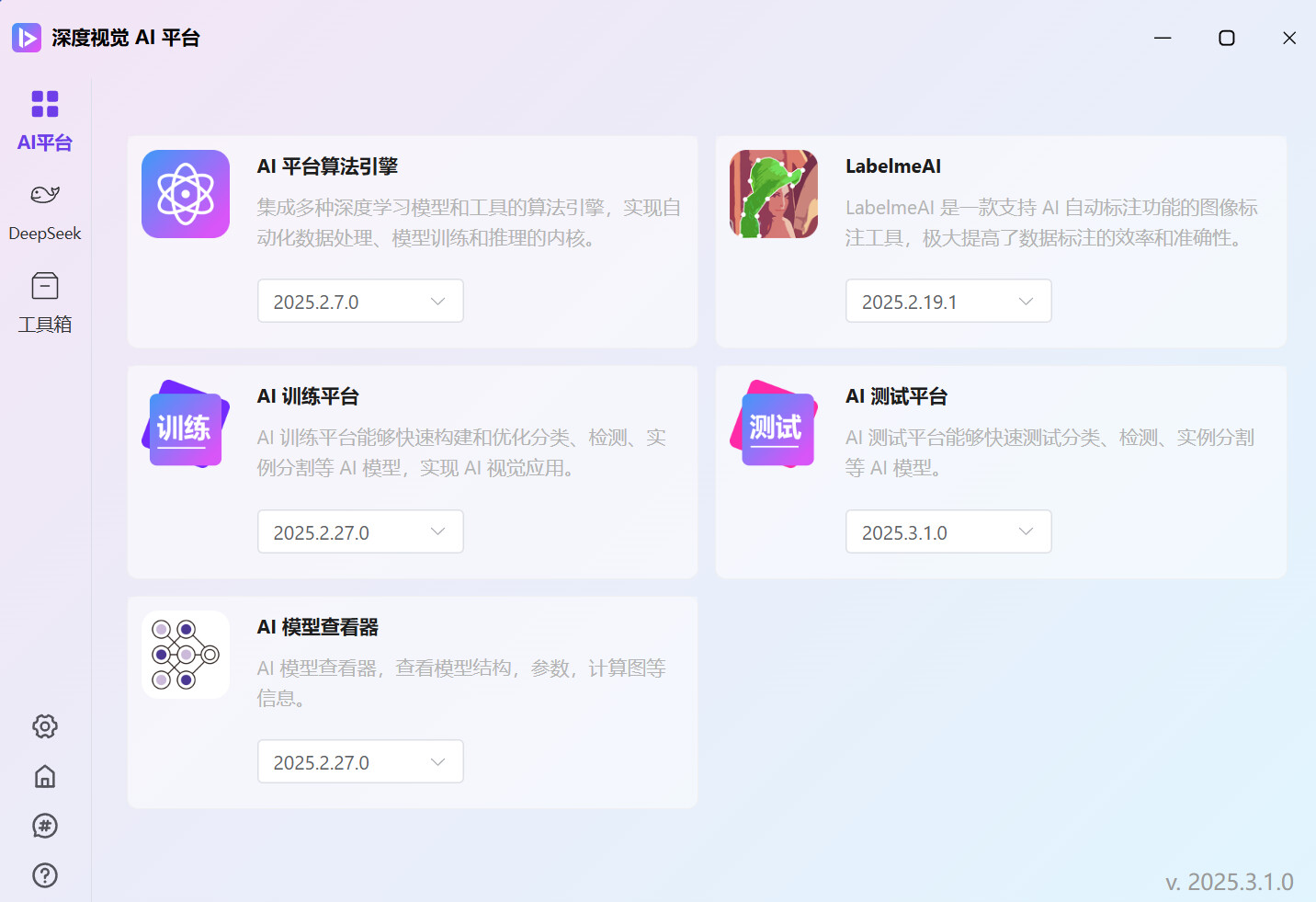Expand version dropdown showing 2025.2.7.0
This screenshot has width=1316, height=902.
(360, 302)
